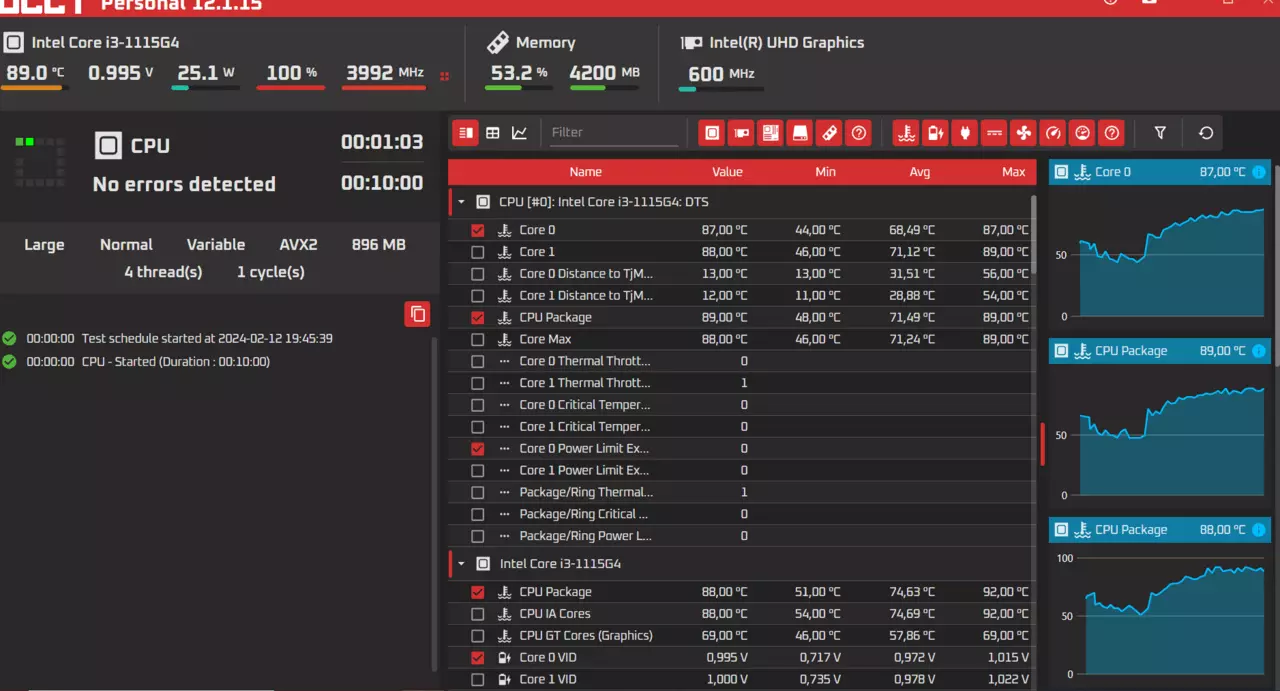Click the test log panel scrollbar
This screenshot has height=691, width=1280.
(434, 505)
